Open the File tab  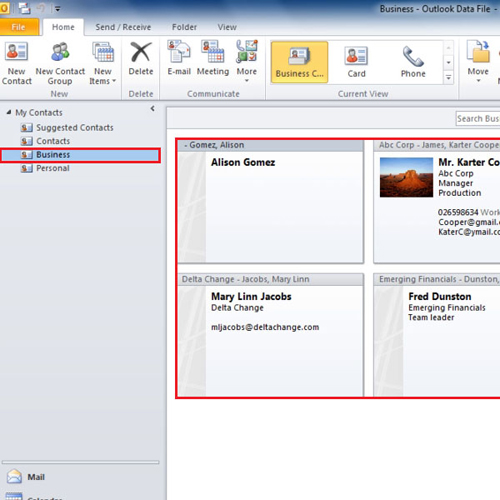pyautogui.click(x=19, y=27)
